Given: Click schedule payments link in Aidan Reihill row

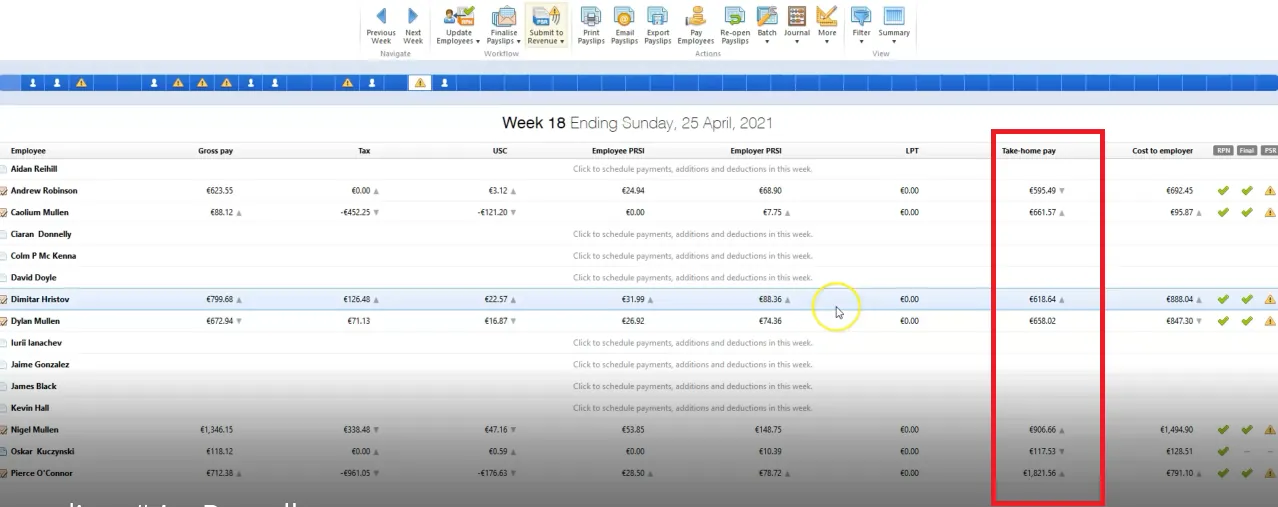Looking at the screenshot, I should click(x=692, y=169).
